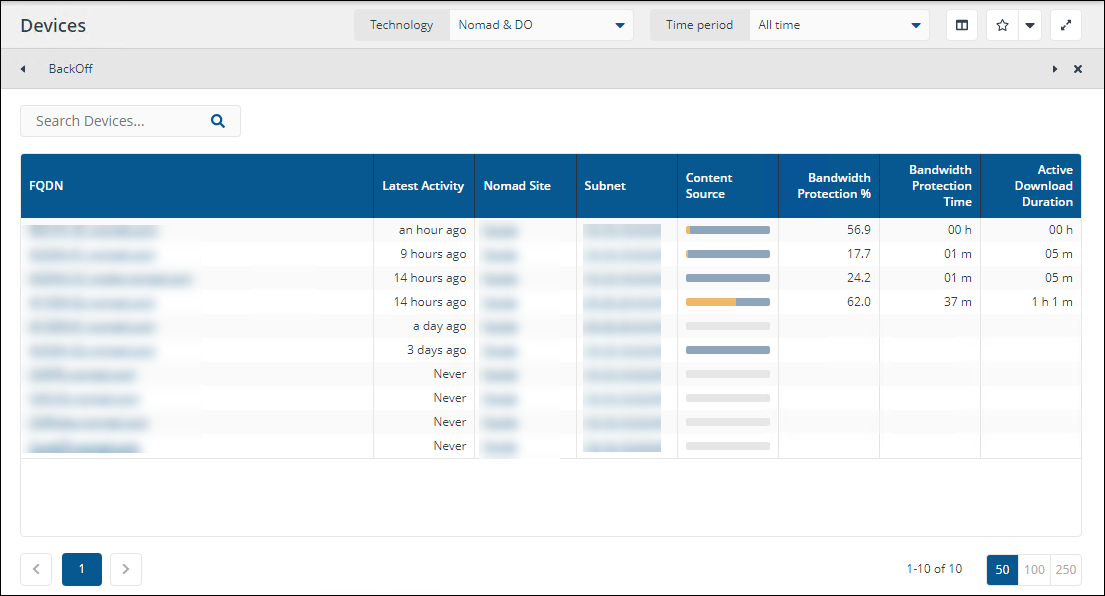Show 250 items per page
This screenshot has width=1105, height=596.
pyautogui.click(x=1066, y=569)
